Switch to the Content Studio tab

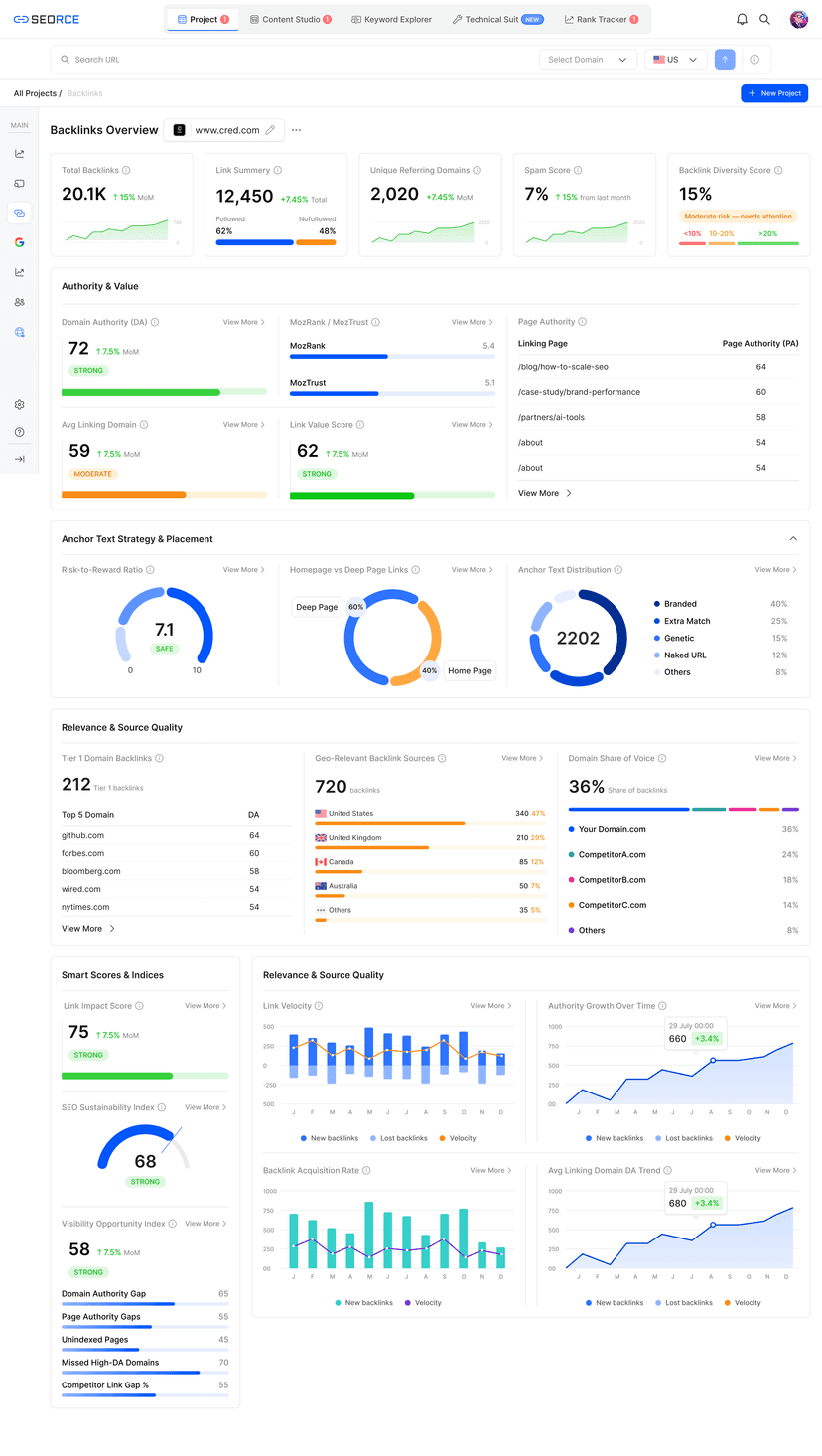[291, 18]
